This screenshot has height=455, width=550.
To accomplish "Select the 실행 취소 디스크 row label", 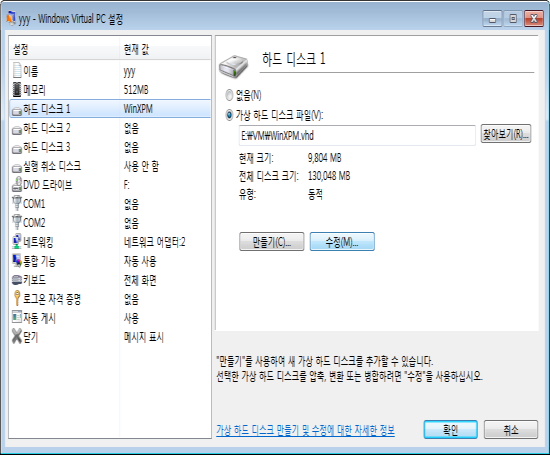I will [x=52, y=166].
